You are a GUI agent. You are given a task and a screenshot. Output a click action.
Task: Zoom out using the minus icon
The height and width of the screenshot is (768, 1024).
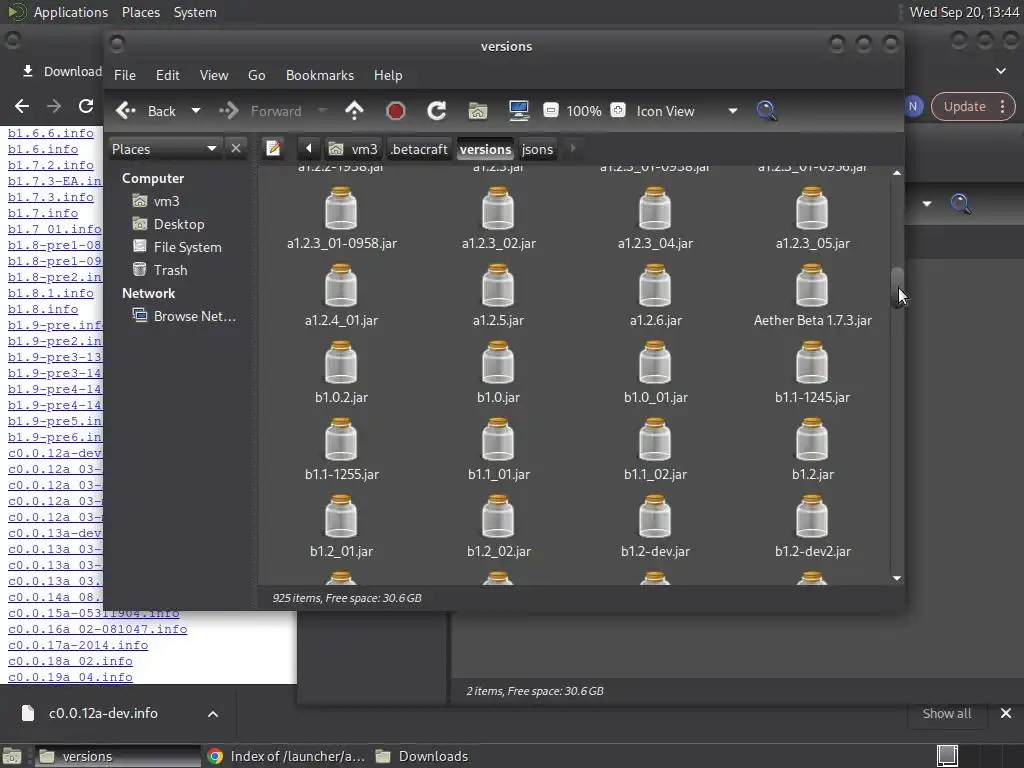[551, 110]
